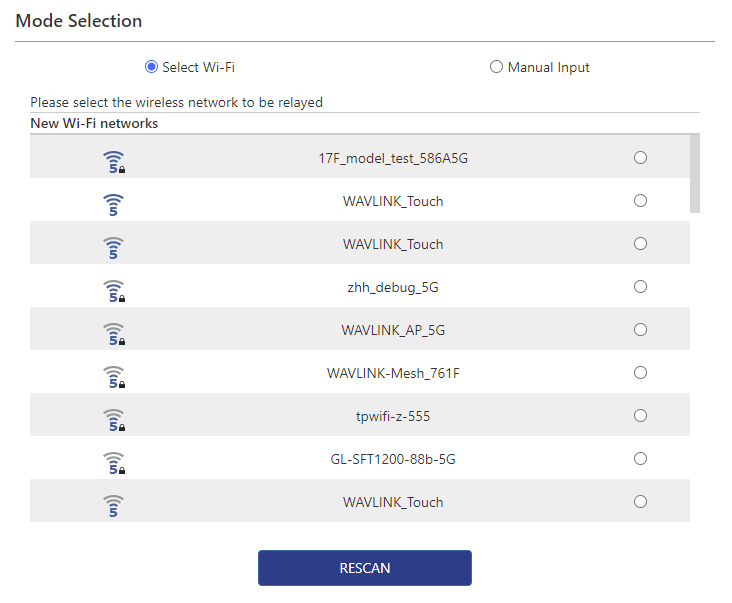Pick the WAVLINK_AP_5G radio button
Viewport: 732px width, 603px height.
(641, 330)
